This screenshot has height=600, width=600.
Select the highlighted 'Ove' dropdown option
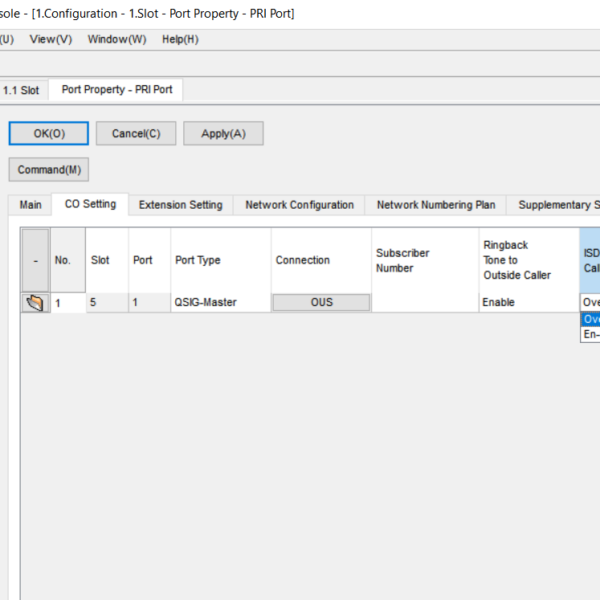click(590, 319)
